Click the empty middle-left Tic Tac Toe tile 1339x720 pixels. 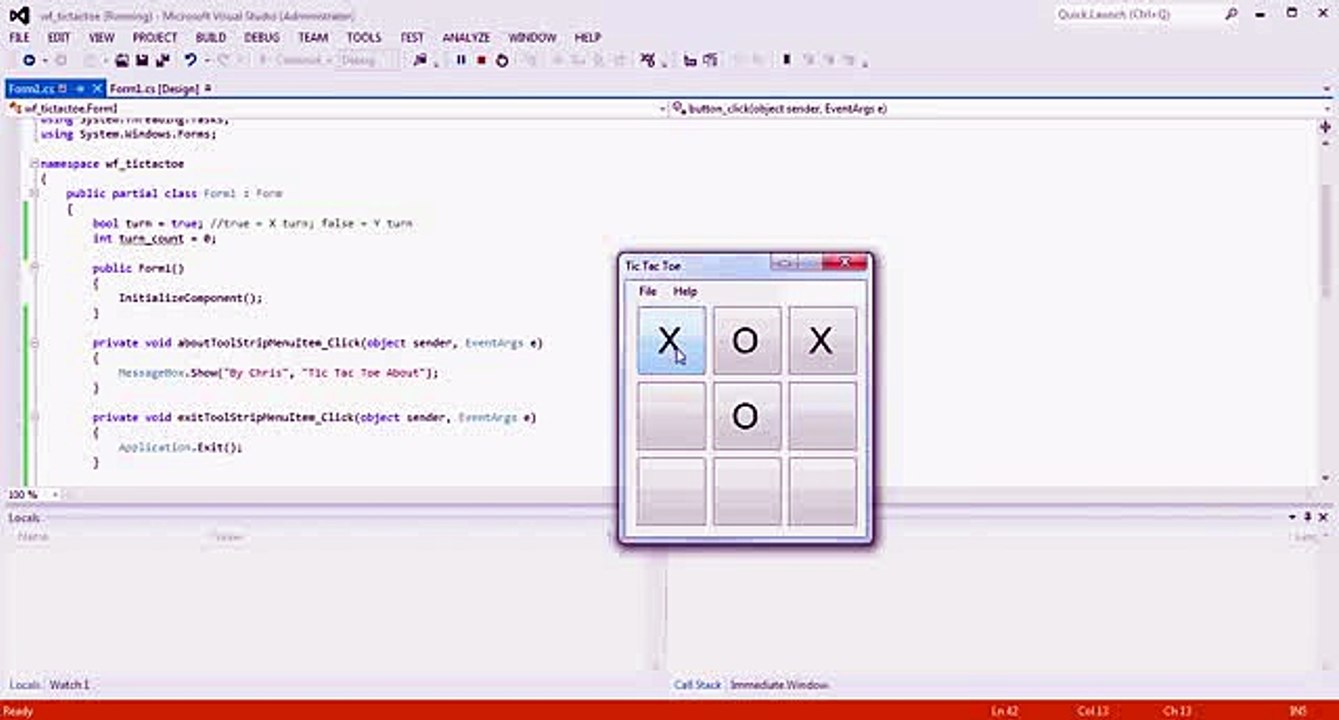click(671, 416)
